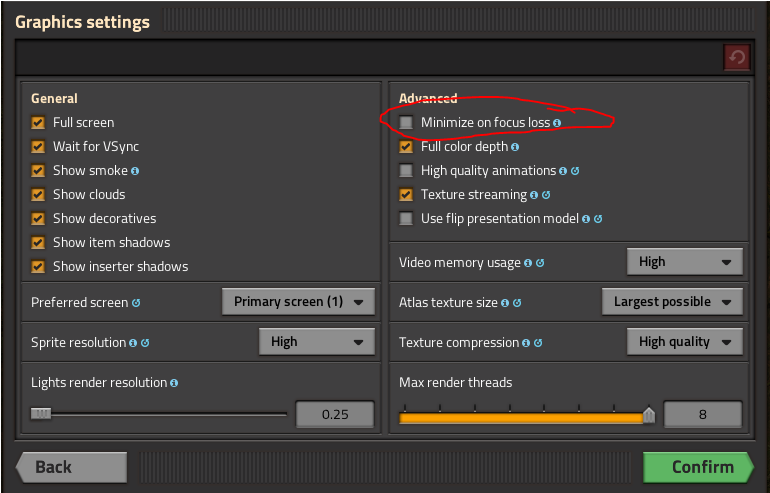
Task: Click the Lights render resolution slider handle
Action: pyautogui.click(x=41, y=414)
